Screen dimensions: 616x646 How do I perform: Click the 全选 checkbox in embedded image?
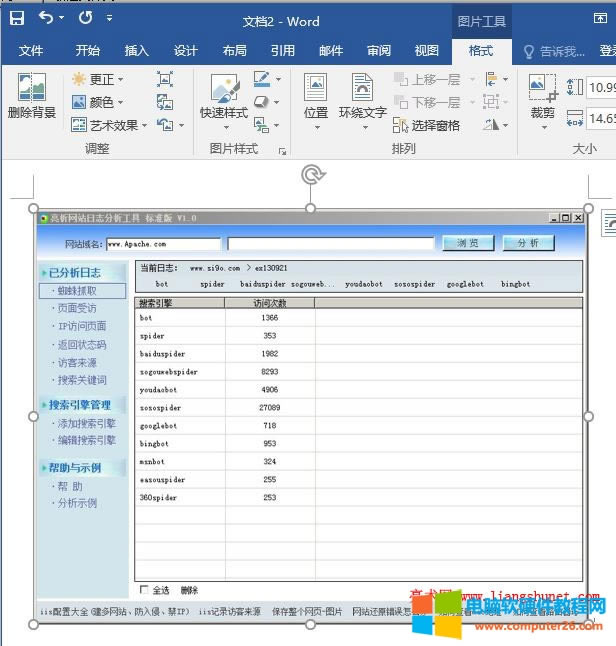tap(144, 590)
